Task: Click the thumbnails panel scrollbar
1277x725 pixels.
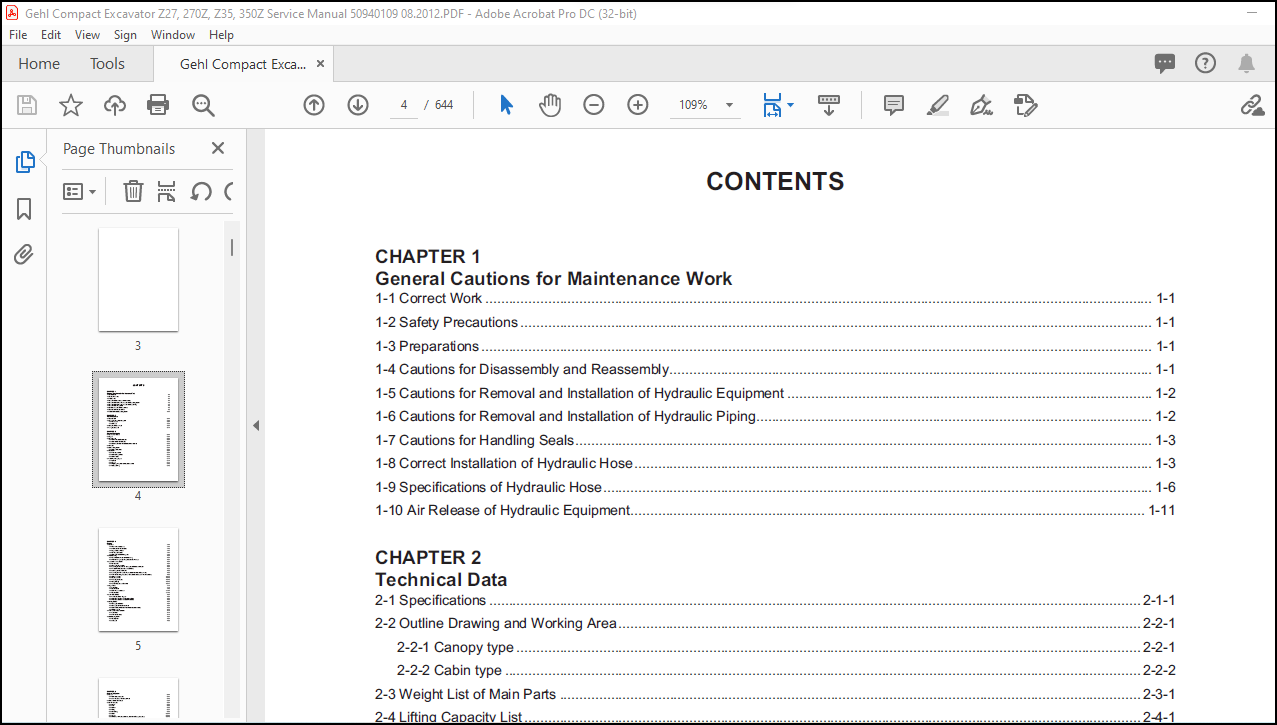Action: (232, 246)
